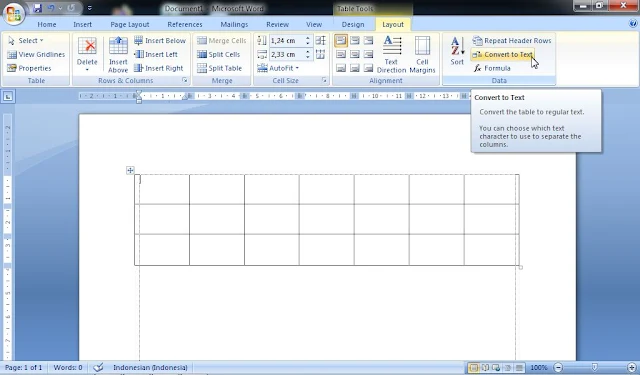Screen dimensions: 640x375
Task: Click Insert Left column
Action: (x=156, y=54)
